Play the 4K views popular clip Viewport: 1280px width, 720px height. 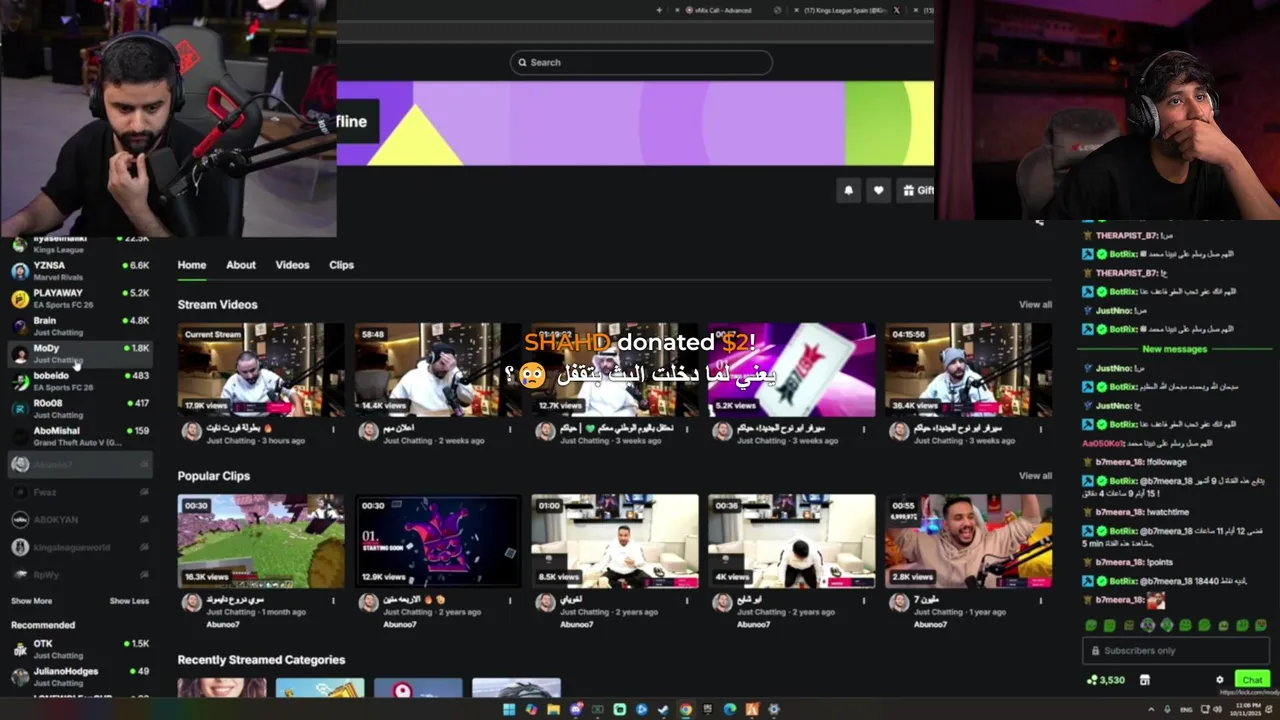coord(791,541)
